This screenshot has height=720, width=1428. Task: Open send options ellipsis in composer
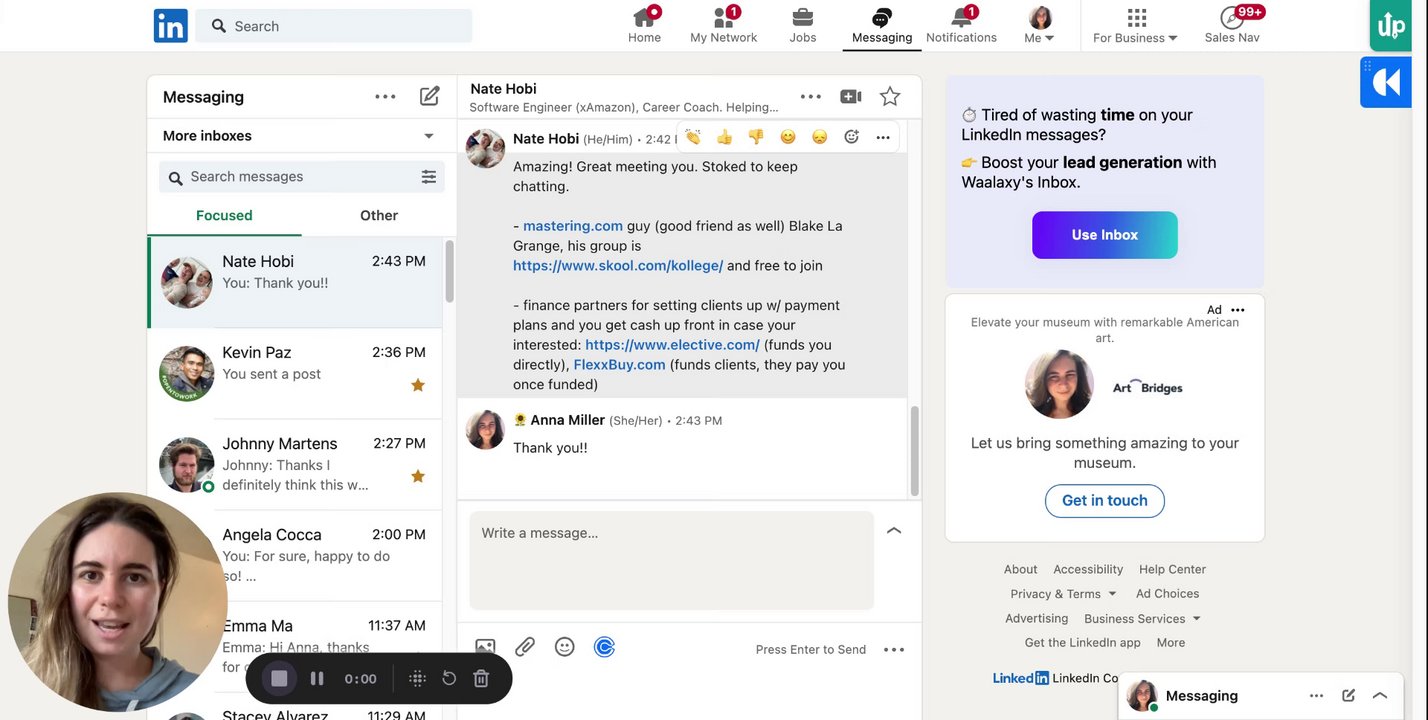pos(894,650)
